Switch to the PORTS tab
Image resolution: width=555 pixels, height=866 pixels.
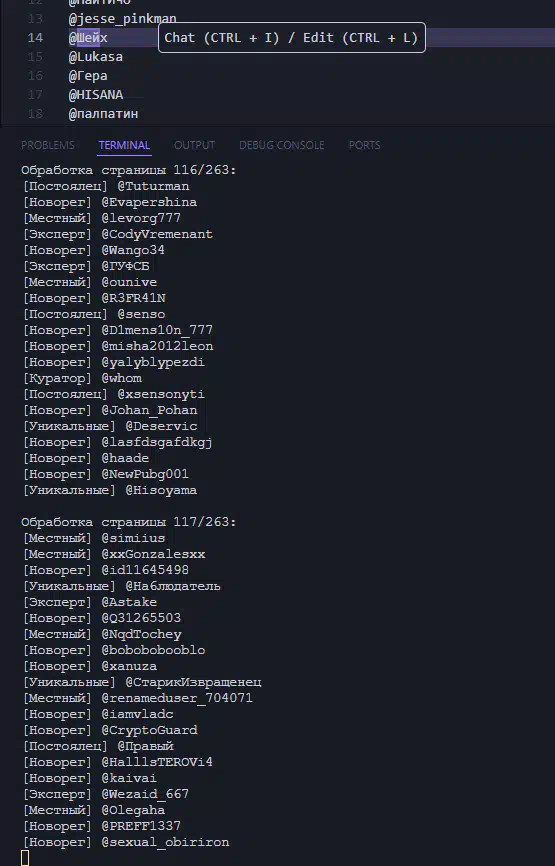364,145
